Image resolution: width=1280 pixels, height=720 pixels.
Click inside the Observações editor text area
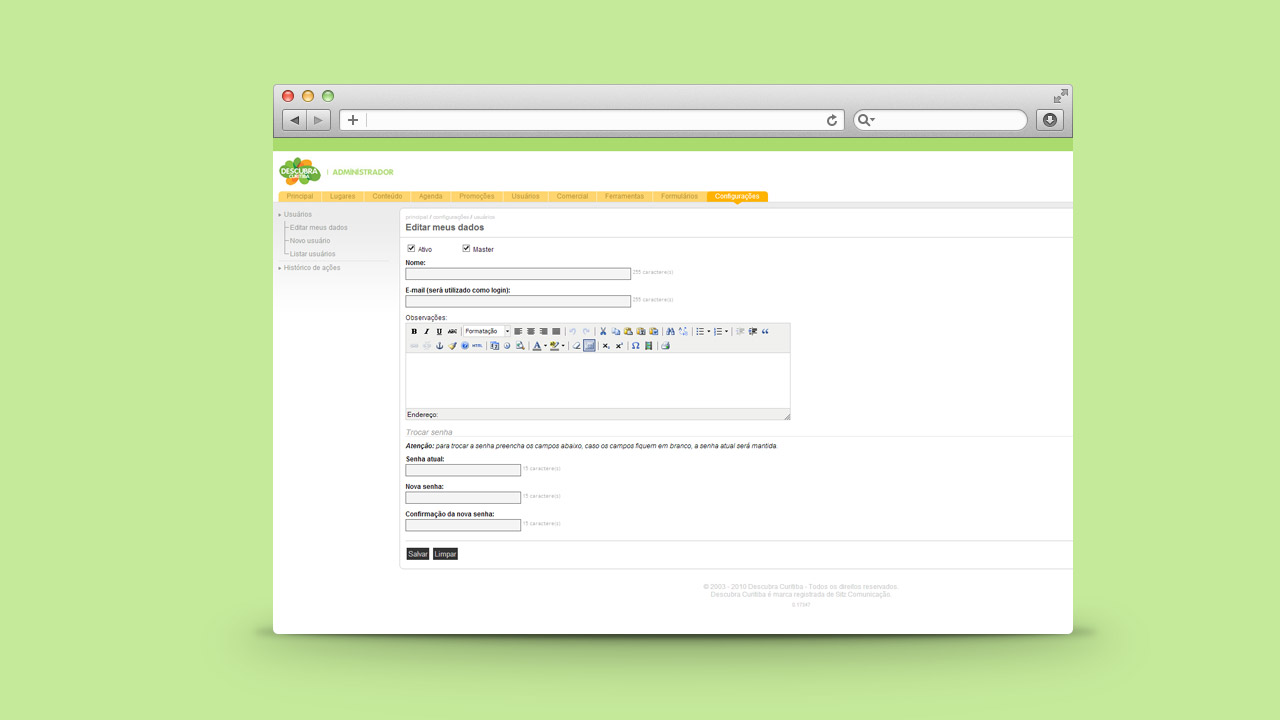(598, 380)
